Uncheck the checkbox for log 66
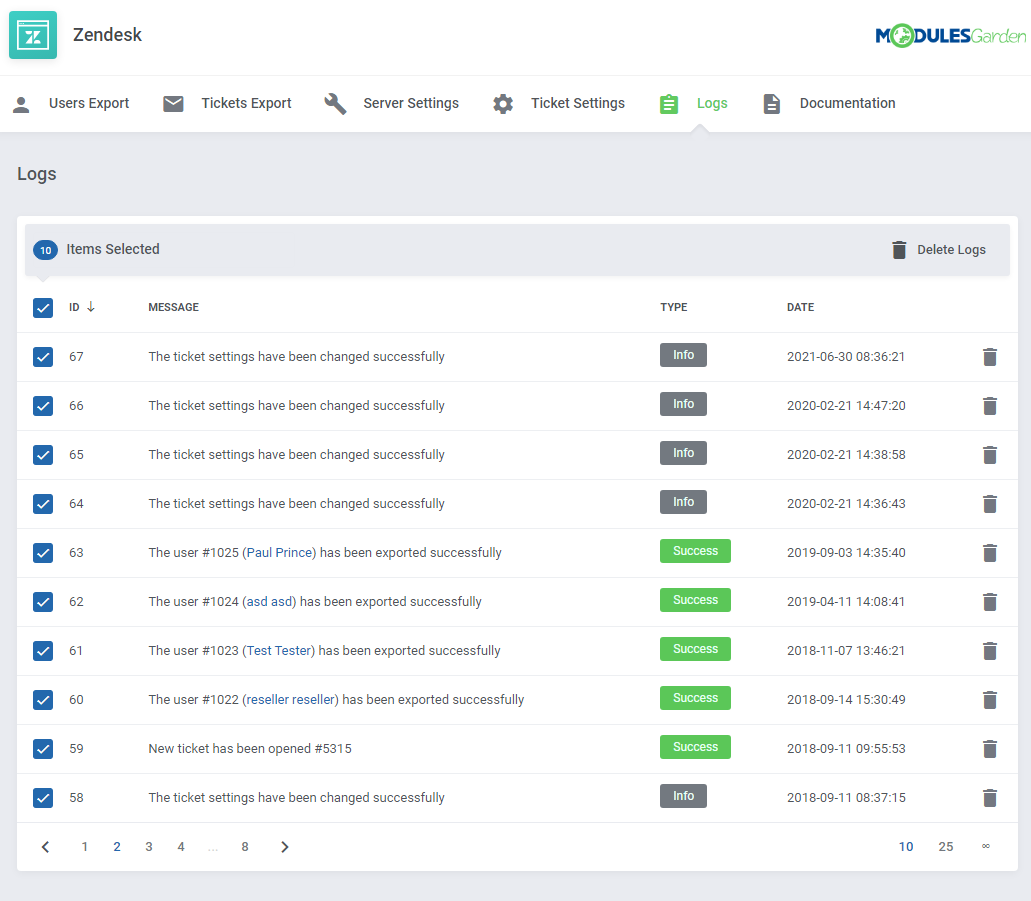Image resolution: width=1031 pixels, height=901 pixels. [43, 406]
